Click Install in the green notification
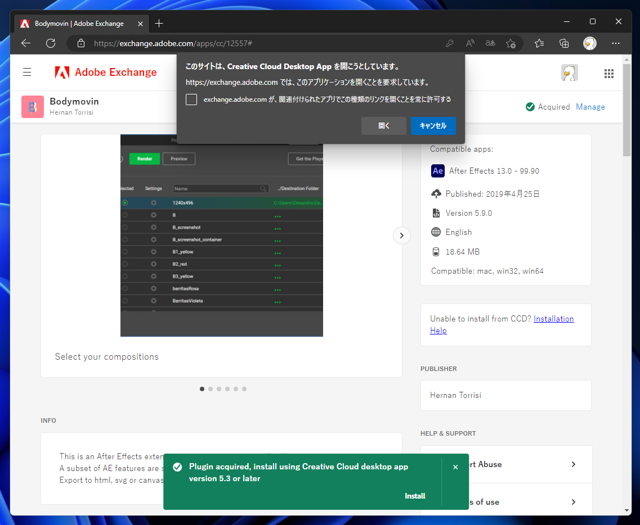Screen dimensions: 640x525 [x=415, y=496]
